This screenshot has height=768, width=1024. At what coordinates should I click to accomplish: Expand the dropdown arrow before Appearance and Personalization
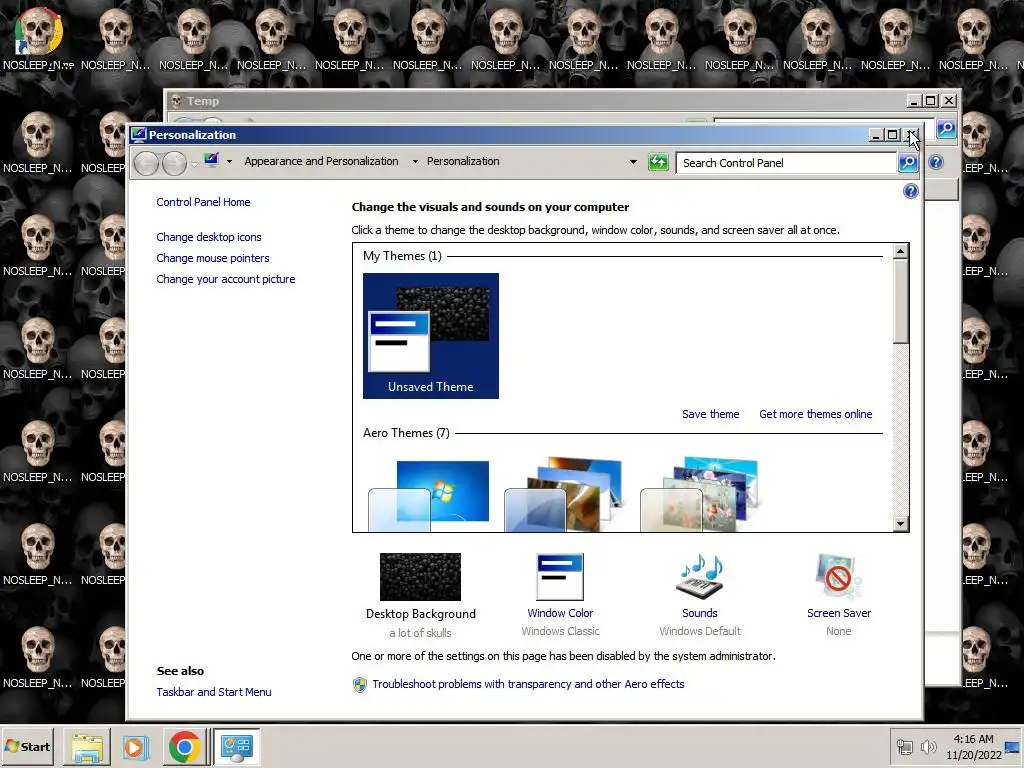point(229,161)
